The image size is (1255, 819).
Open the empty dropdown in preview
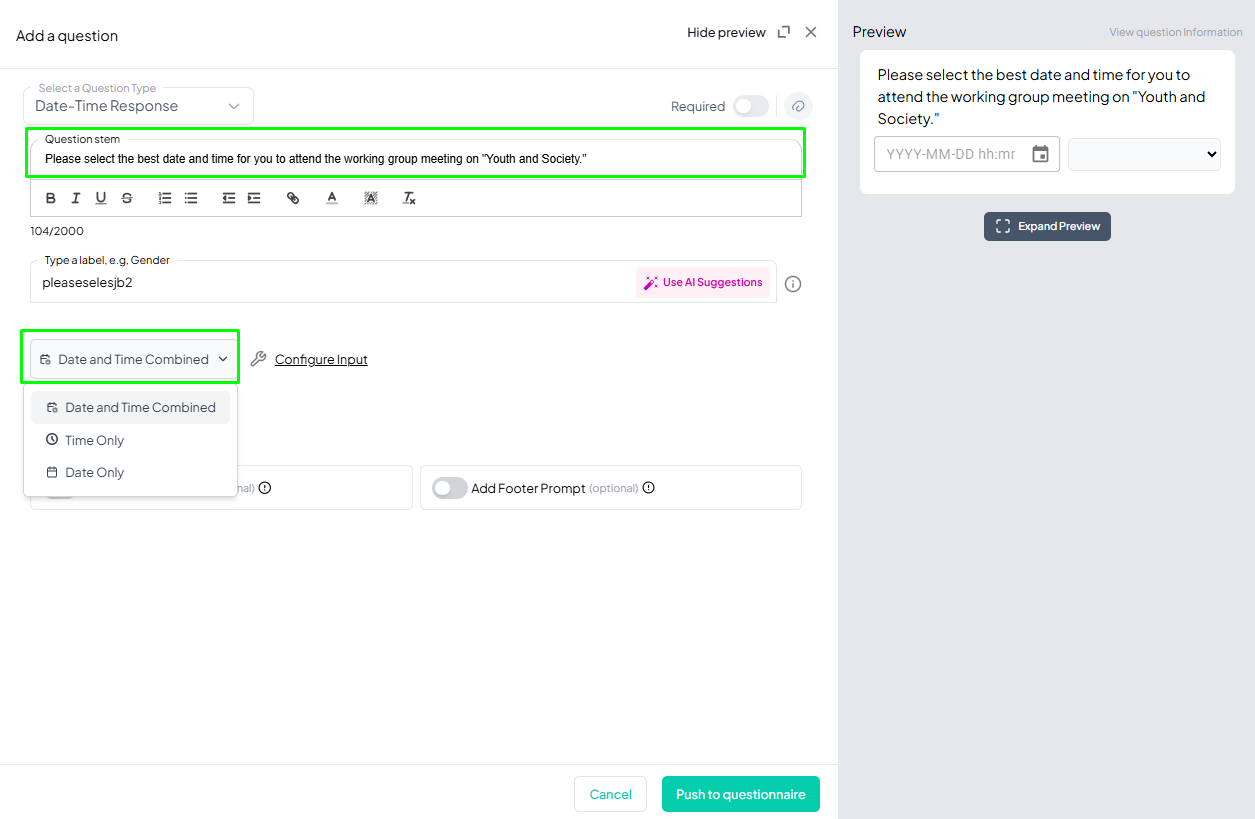(x=1144, y=154)
